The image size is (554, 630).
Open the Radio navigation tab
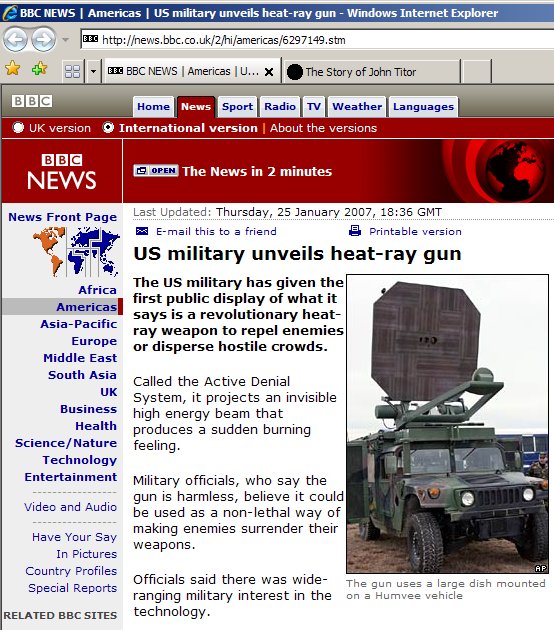[x=280, y=106]
